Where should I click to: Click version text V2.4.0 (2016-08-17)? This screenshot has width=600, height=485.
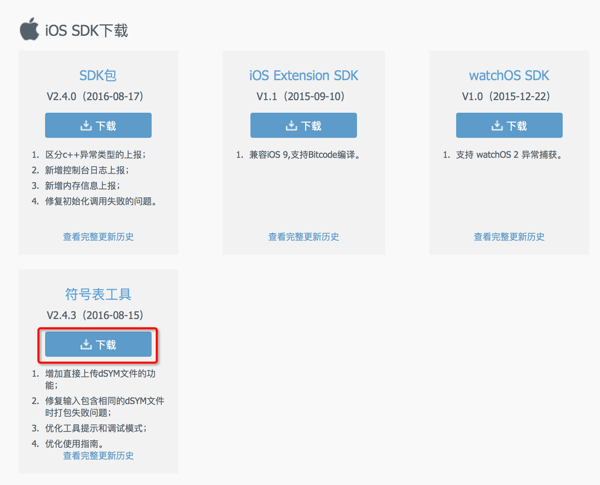coord(95,96)
